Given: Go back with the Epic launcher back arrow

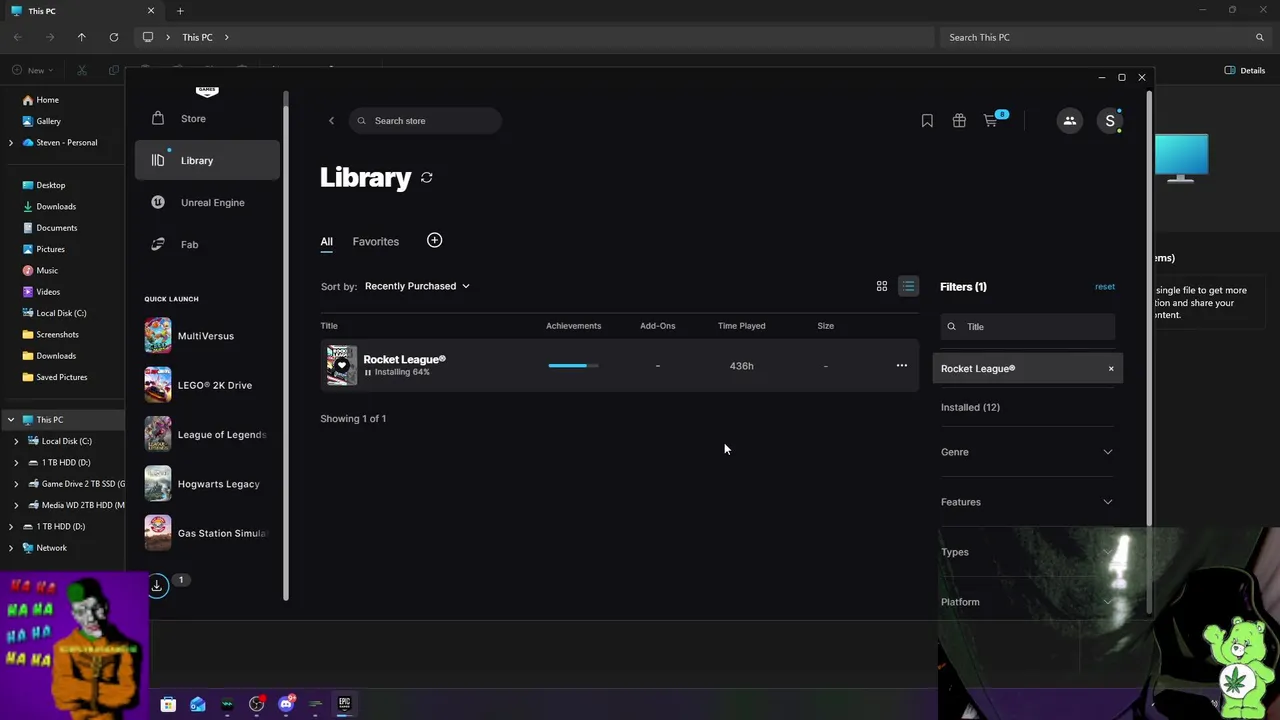Looking at the screenshot, I should click(331, 121).
